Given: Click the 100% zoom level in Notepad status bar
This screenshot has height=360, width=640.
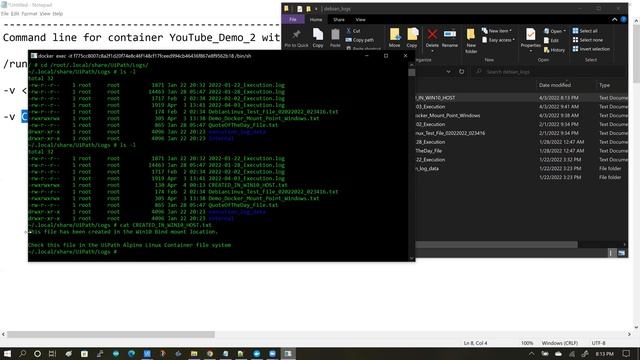Looking at the screenshot, I should 527,343.
